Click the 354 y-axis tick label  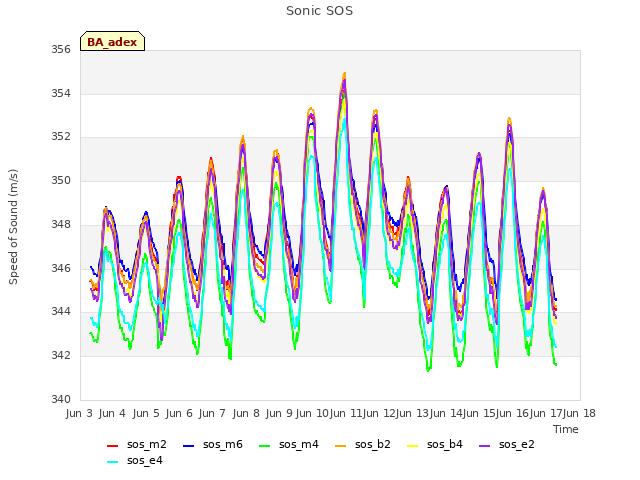61,93
